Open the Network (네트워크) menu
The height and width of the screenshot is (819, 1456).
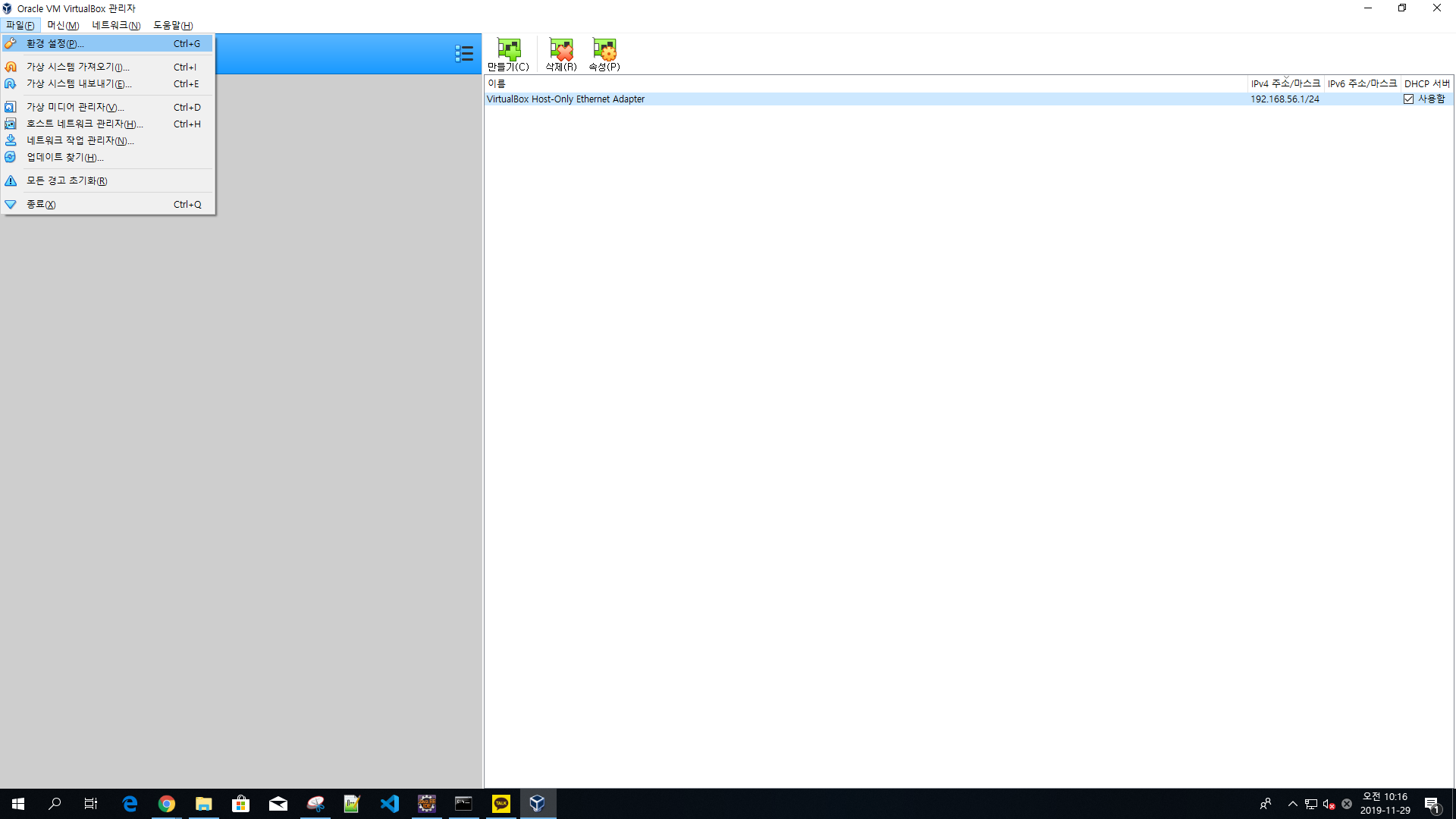[x=116, y=25]
